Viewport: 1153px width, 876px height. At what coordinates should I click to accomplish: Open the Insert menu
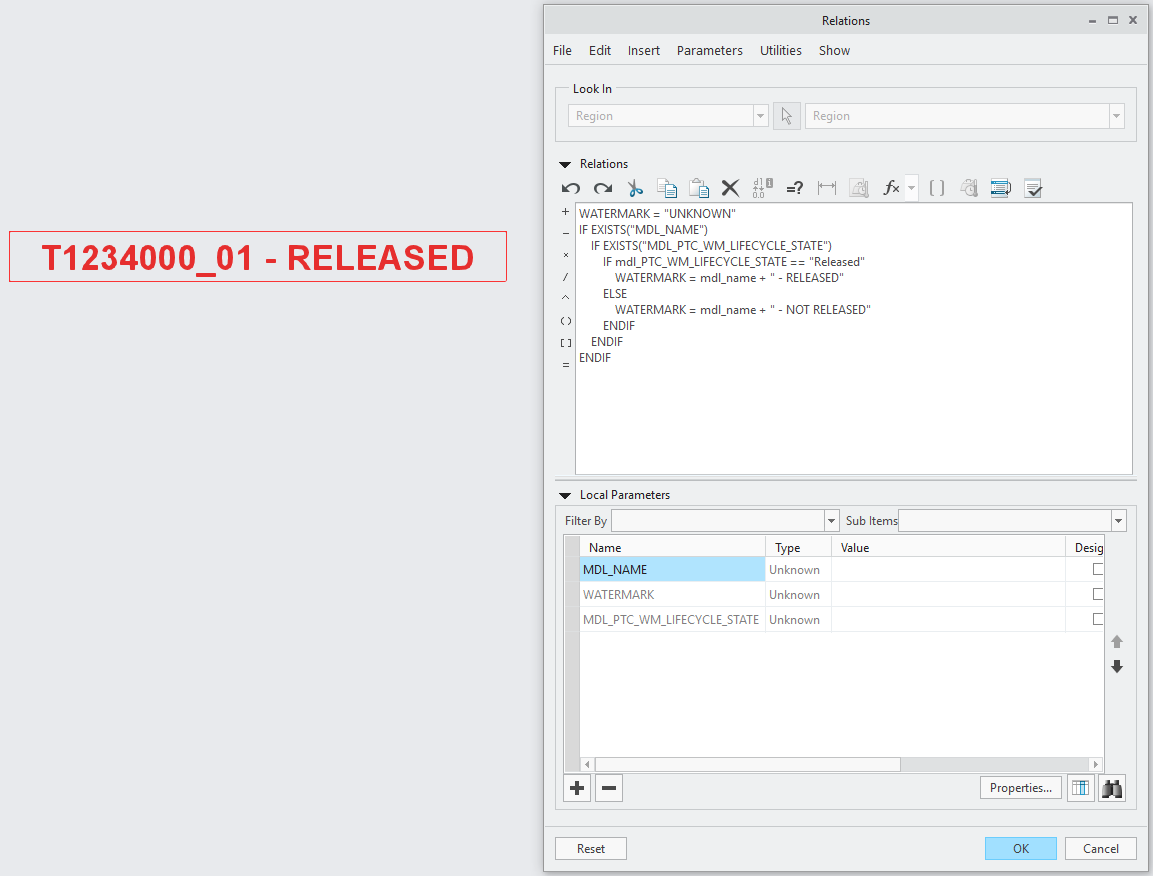[x=643, y=51]
